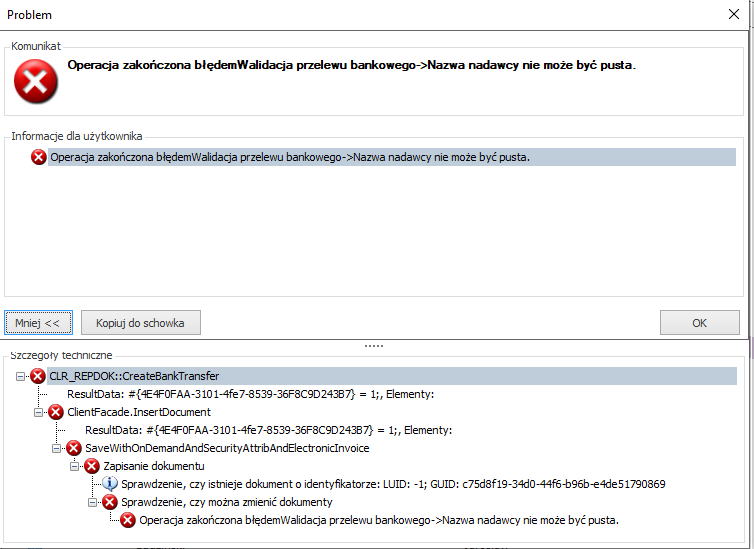Select the first ResultData line in the tree
The height and width of the screenshot is (549, 754).
pos(251,394)
